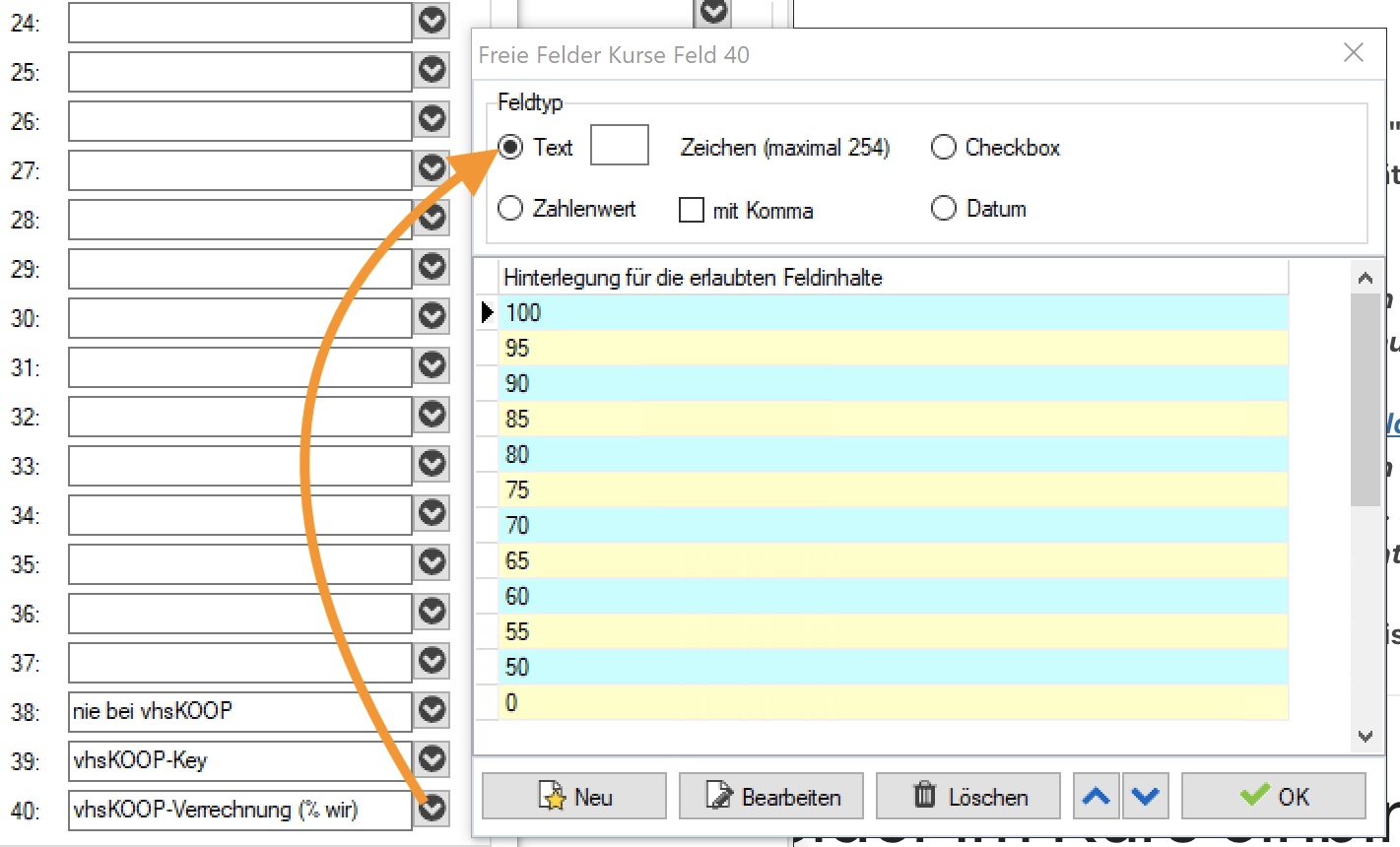Click the 'nie bei vhsKOOP' field
The width and height of the screenshot is (1400, 847).
click(x=240, y=711)
